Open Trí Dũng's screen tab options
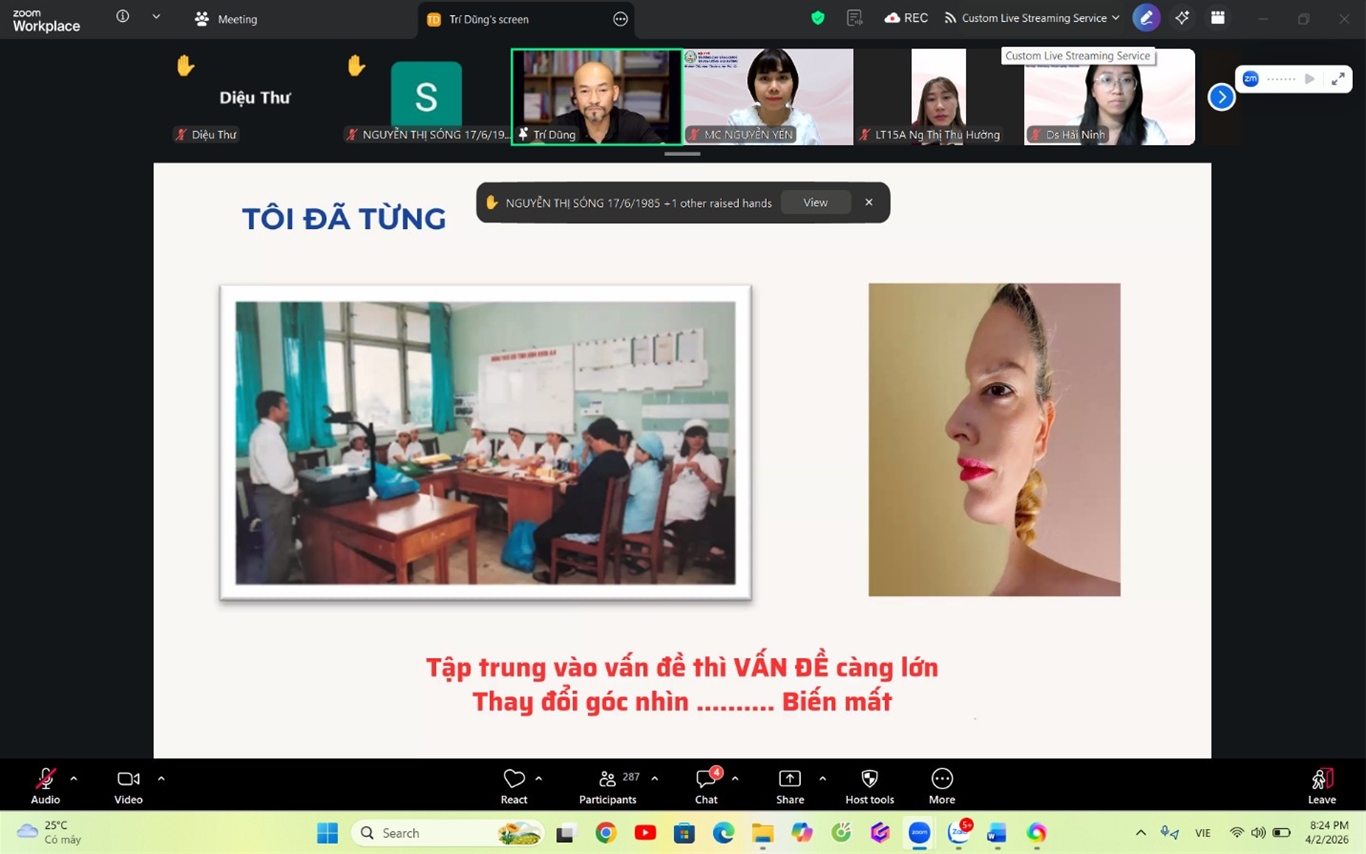 (x=620, y=19)
